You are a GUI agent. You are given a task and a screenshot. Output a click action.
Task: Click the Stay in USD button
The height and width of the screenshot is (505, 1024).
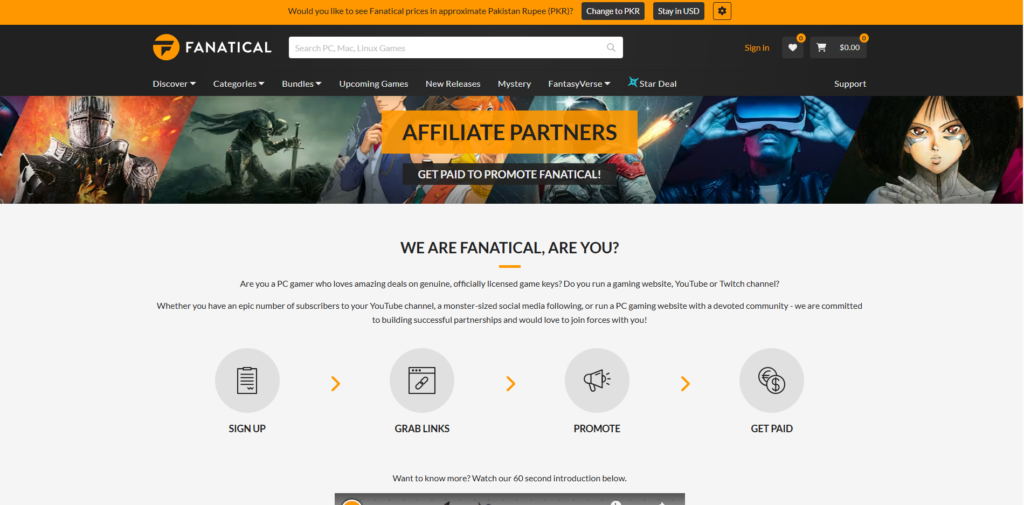(679, 11)
